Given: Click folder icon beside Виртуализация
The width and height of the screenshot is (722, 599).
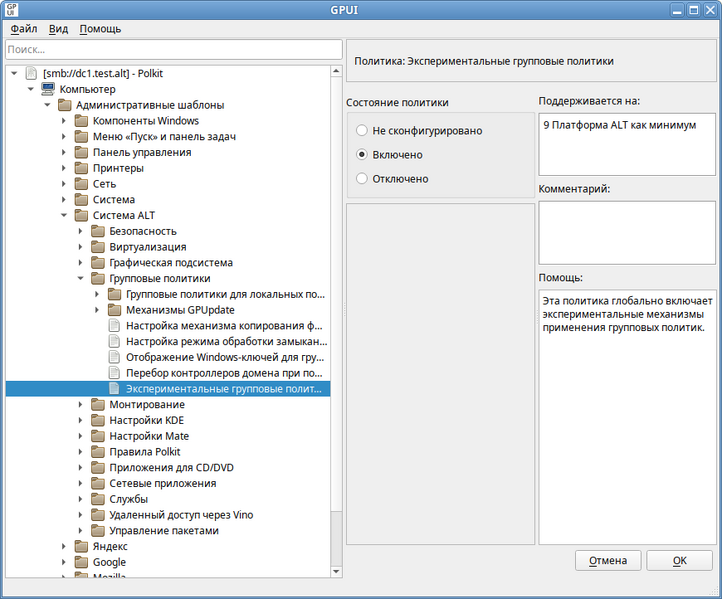Looking at the screenshot, I should click(98, 247).
